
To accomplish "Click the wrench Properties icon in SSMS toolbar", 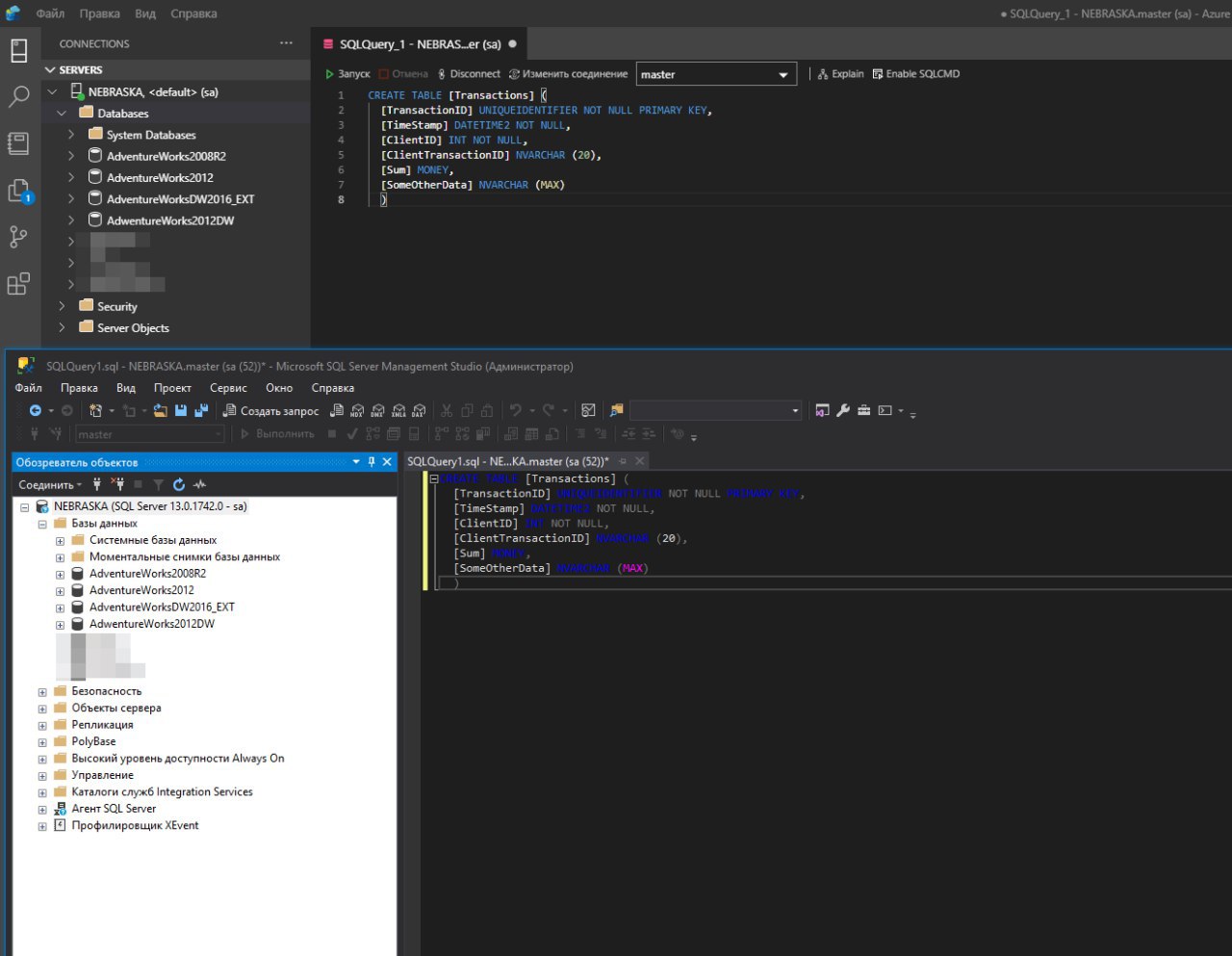I will click(843, 411).
